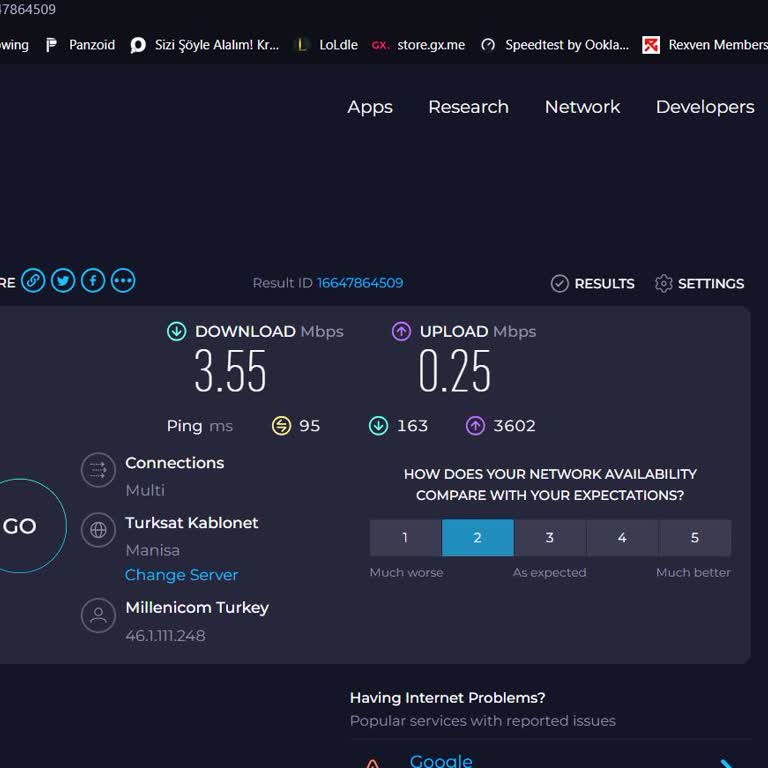Click the 0.25 upload speed value
The height and width of the screenshot is (768, 768).
coord(454,370)
